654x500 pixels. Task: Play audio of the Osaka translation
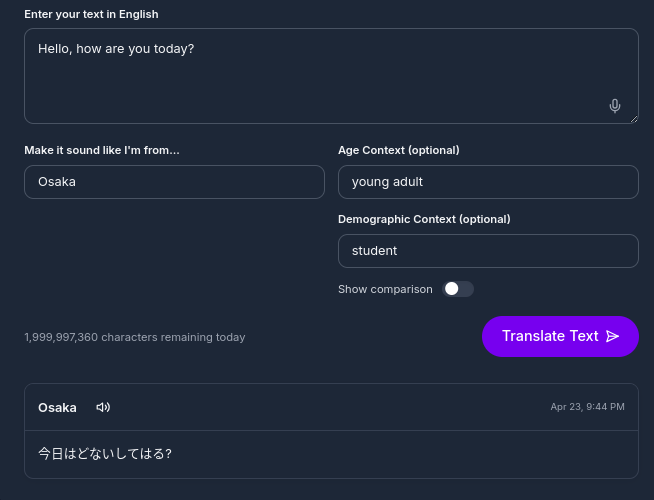tap(103, 407)
